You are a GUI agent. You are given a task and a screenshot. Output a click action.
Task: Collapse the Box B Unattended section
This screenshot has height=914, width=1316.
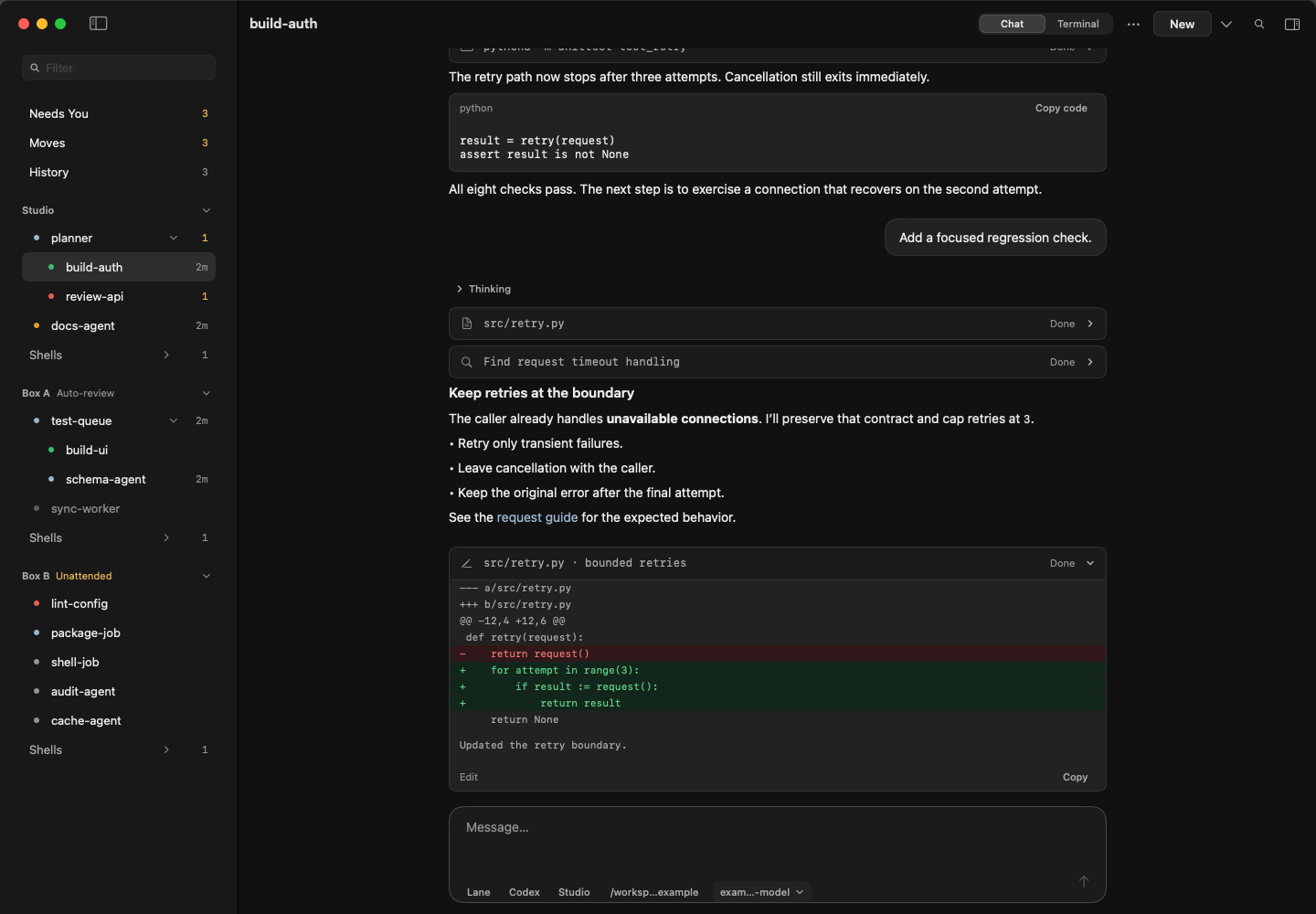coord(207,576)
